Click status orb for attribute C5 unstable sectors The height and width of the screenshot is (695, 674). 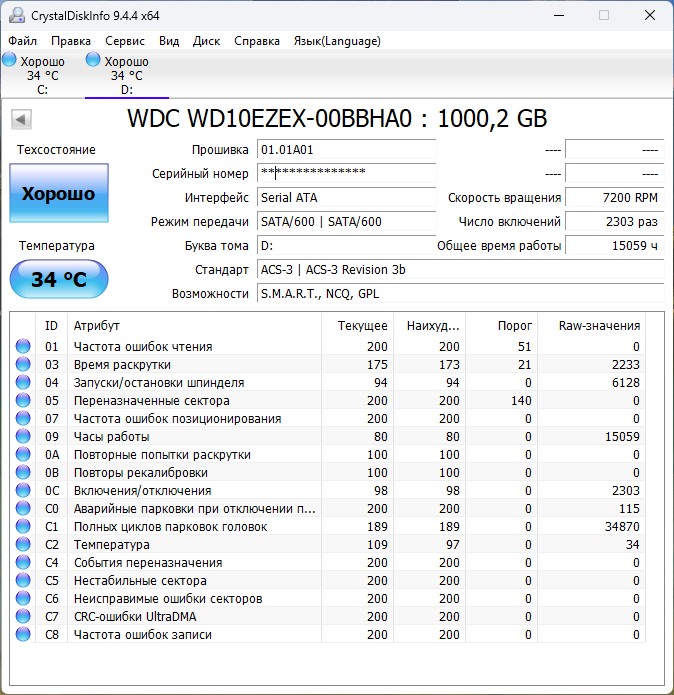pyautogui.click(x=23, y=580)
